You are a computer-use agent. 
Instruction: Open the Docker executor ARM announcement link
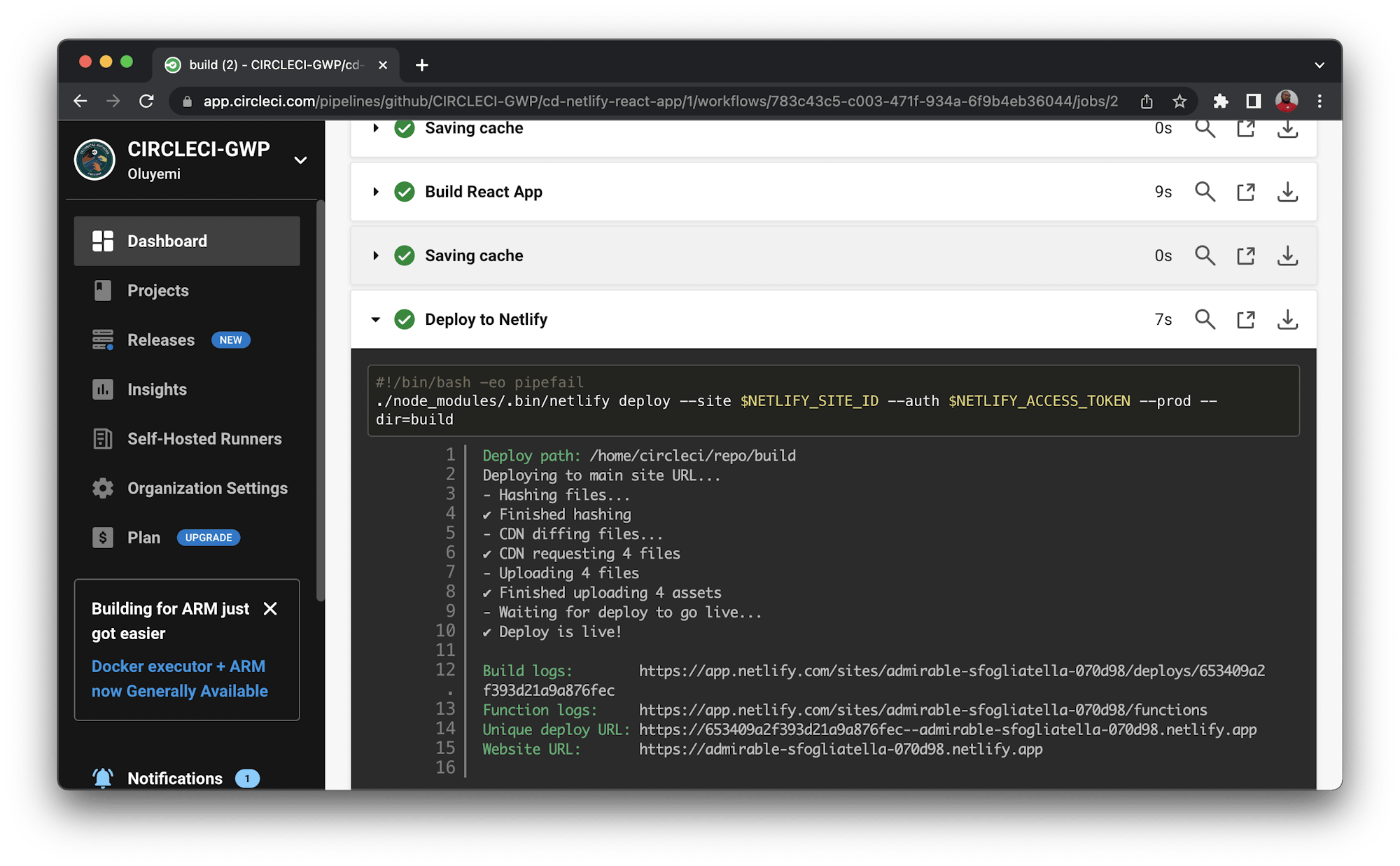(x=178, y=678)
